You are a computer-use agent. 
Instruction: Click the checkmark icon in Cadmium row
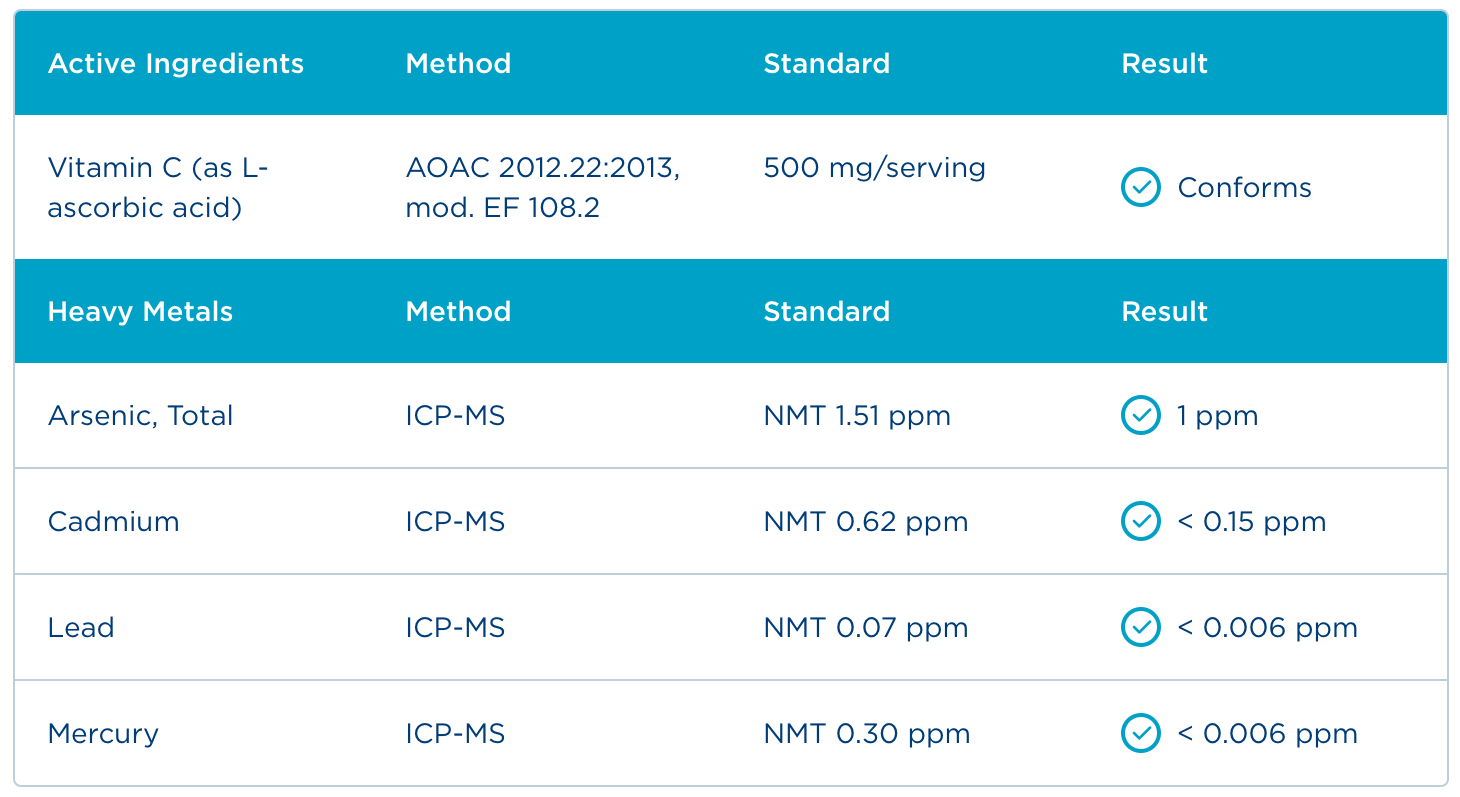tap(1140, 521)
